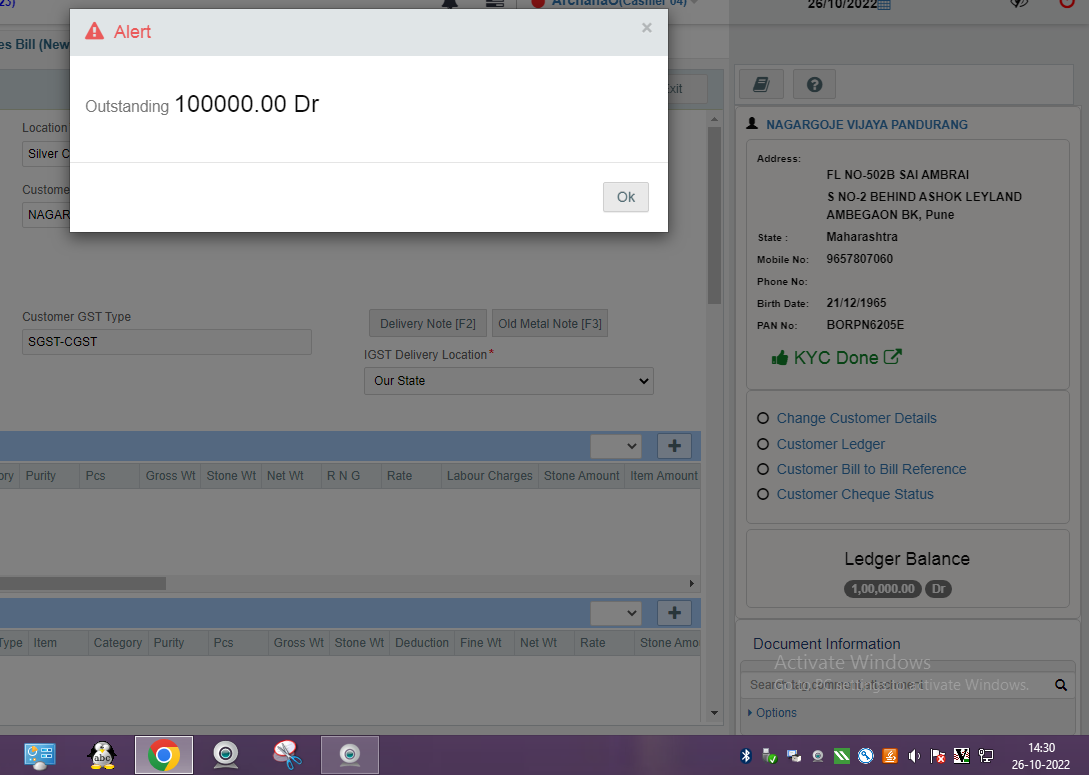Click Old Metal Note [F3] button
This screenshot has width=1089, height=775.
pos(549,324)
